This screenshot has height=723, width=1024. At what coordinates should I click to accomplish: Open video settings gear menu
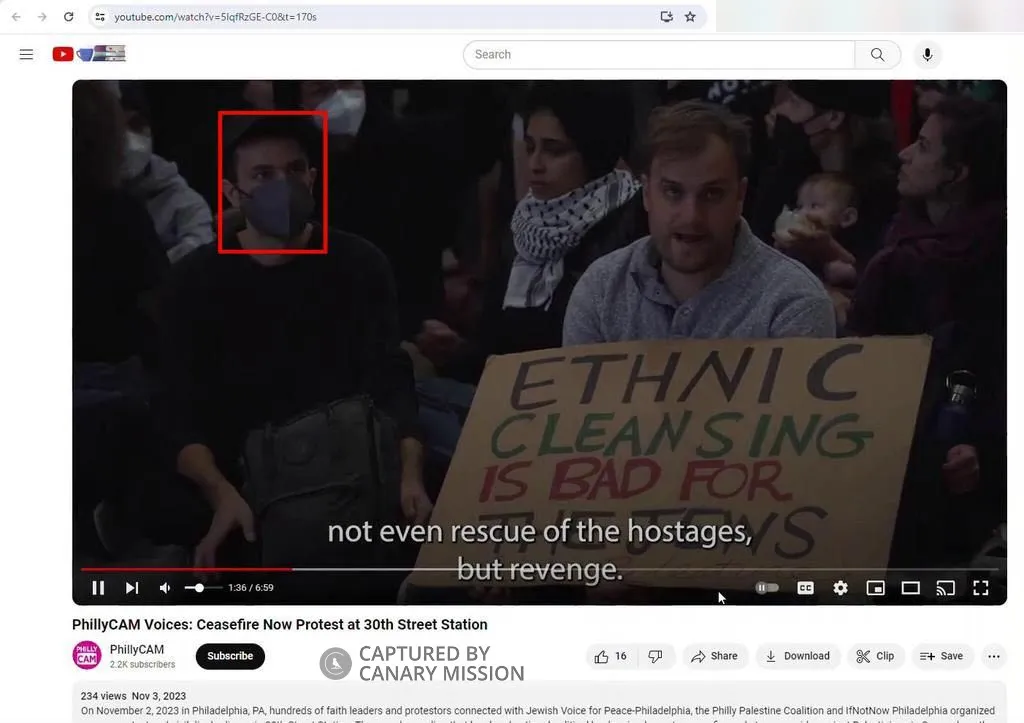pyautogui.click(x=840, y=588)
